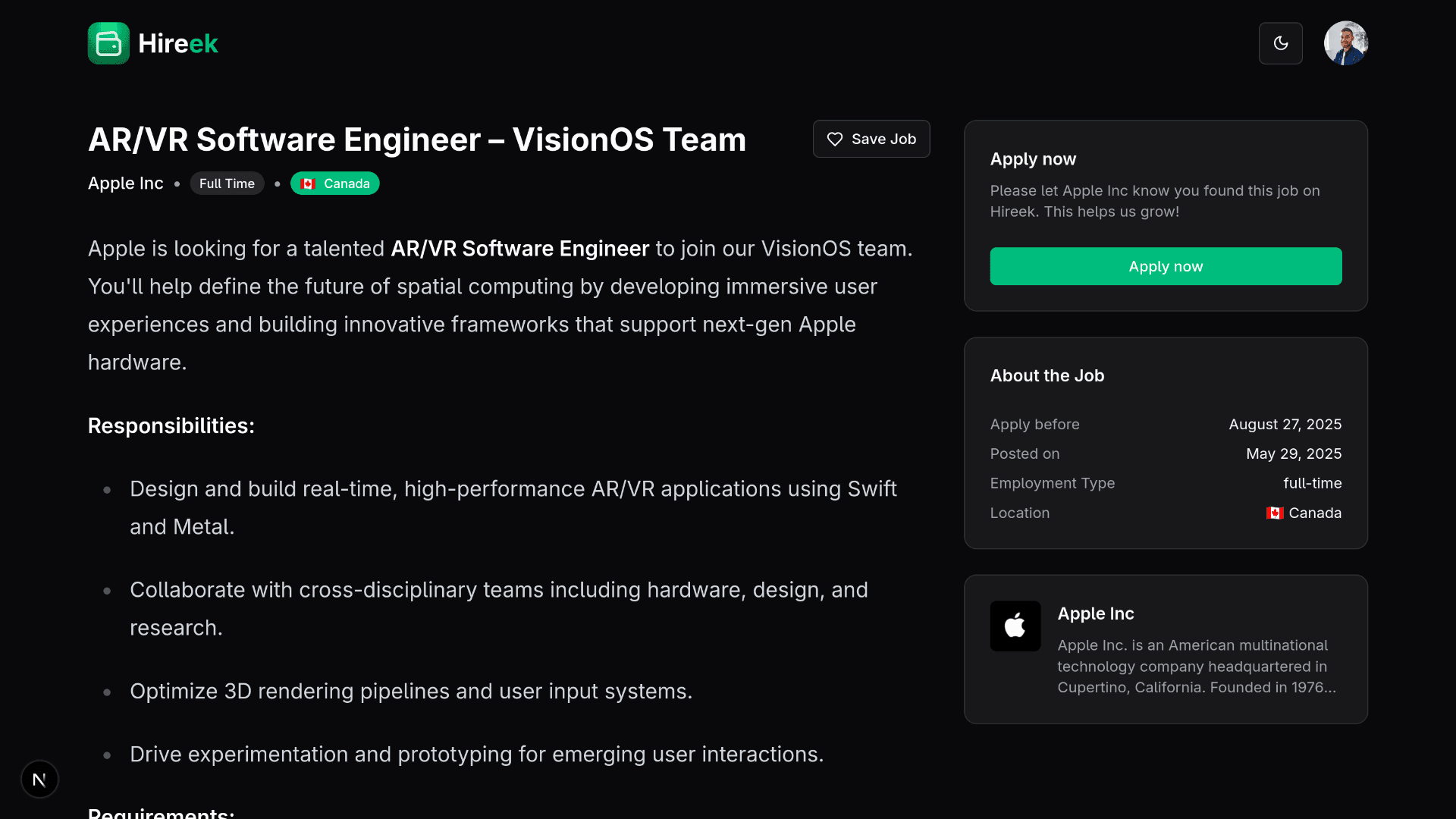This screenshot has width=1456, height=819.
Task: Click the 'full-time' employment type value
Action: 1313,483
